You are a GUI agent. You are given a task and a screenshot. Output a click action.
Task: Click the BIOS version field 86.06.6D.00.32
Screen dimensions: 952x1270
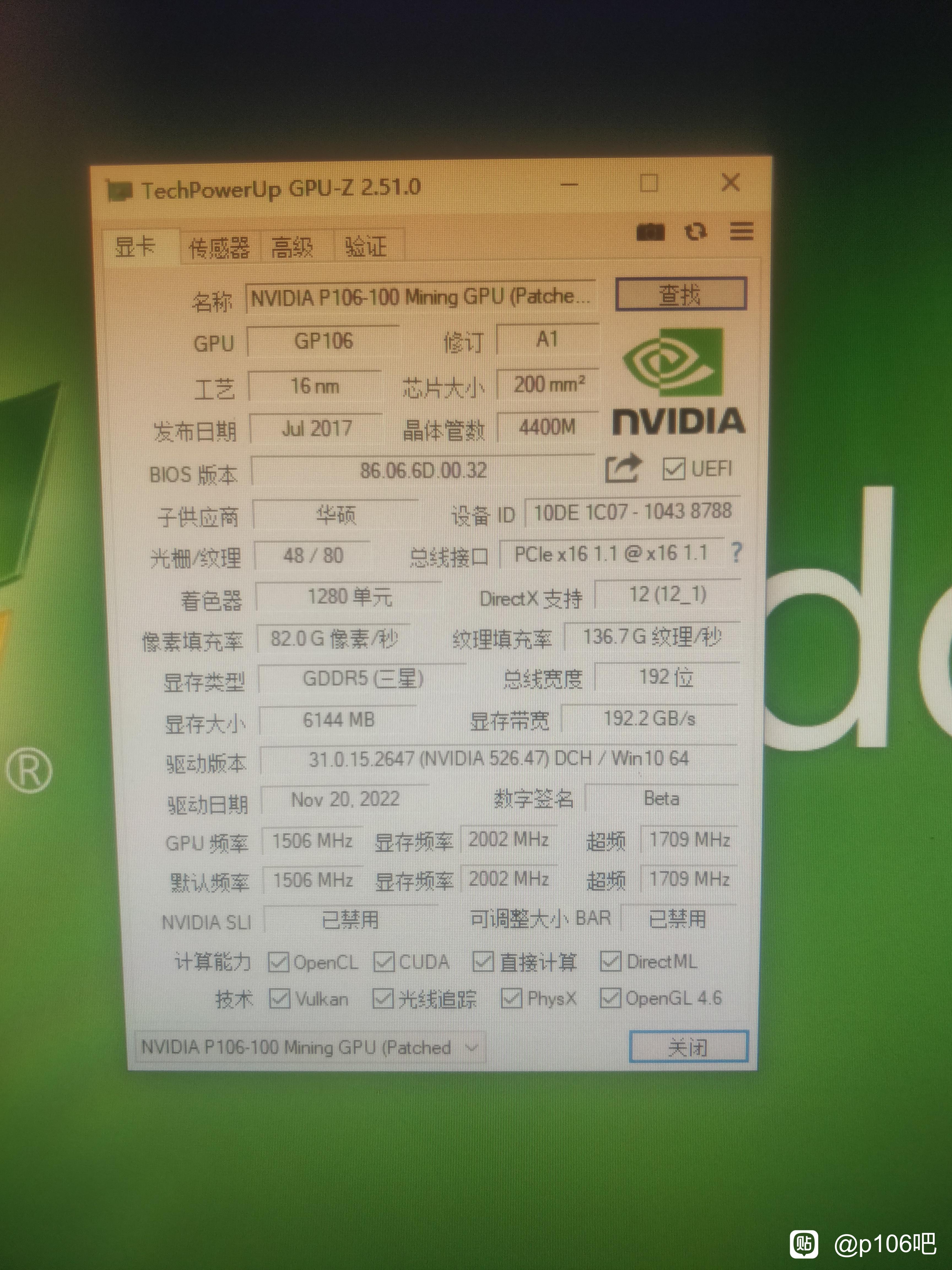423,471
